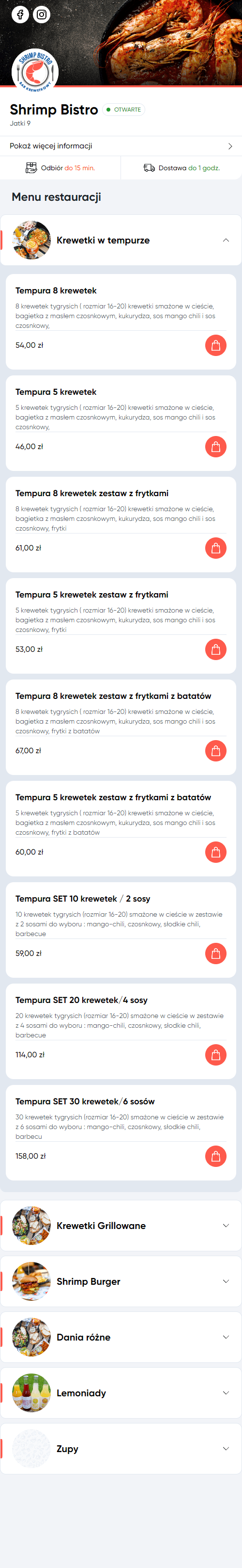The image size is (242, 1568).
Task: Add the 60,00 zł batatów set to cart
Action: click(215, 852)
